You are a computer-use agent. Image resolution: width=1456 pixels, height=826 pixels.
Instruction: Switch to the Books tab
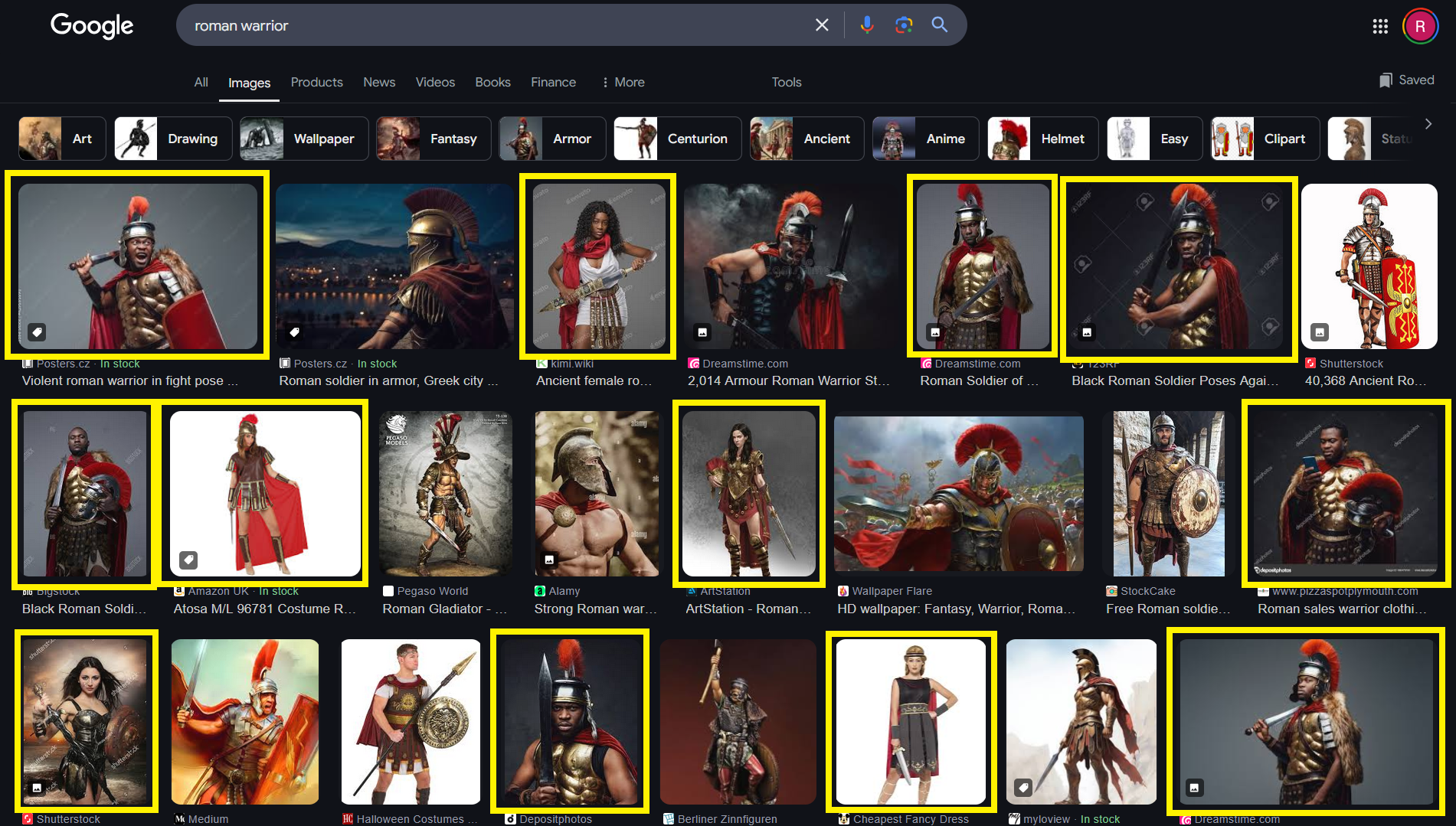coord(492,82)
